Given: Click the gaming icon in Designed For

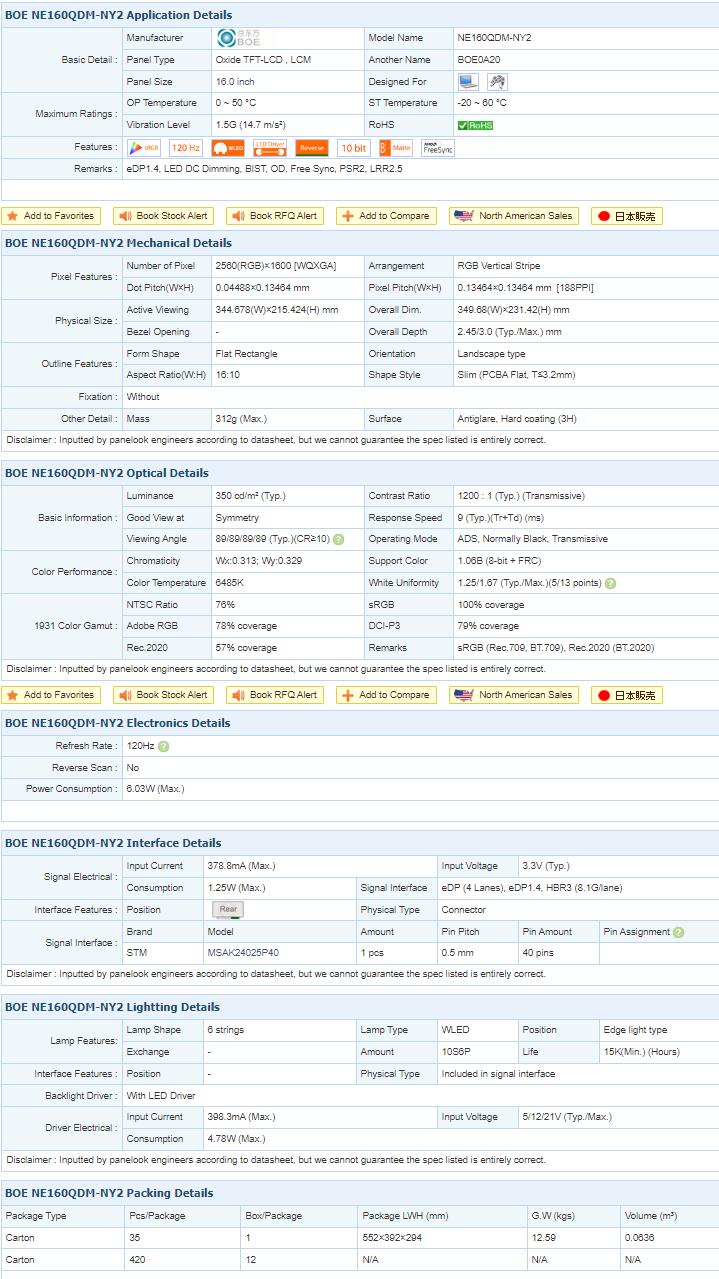Looking at the screenshot, I should click(497, 82).
